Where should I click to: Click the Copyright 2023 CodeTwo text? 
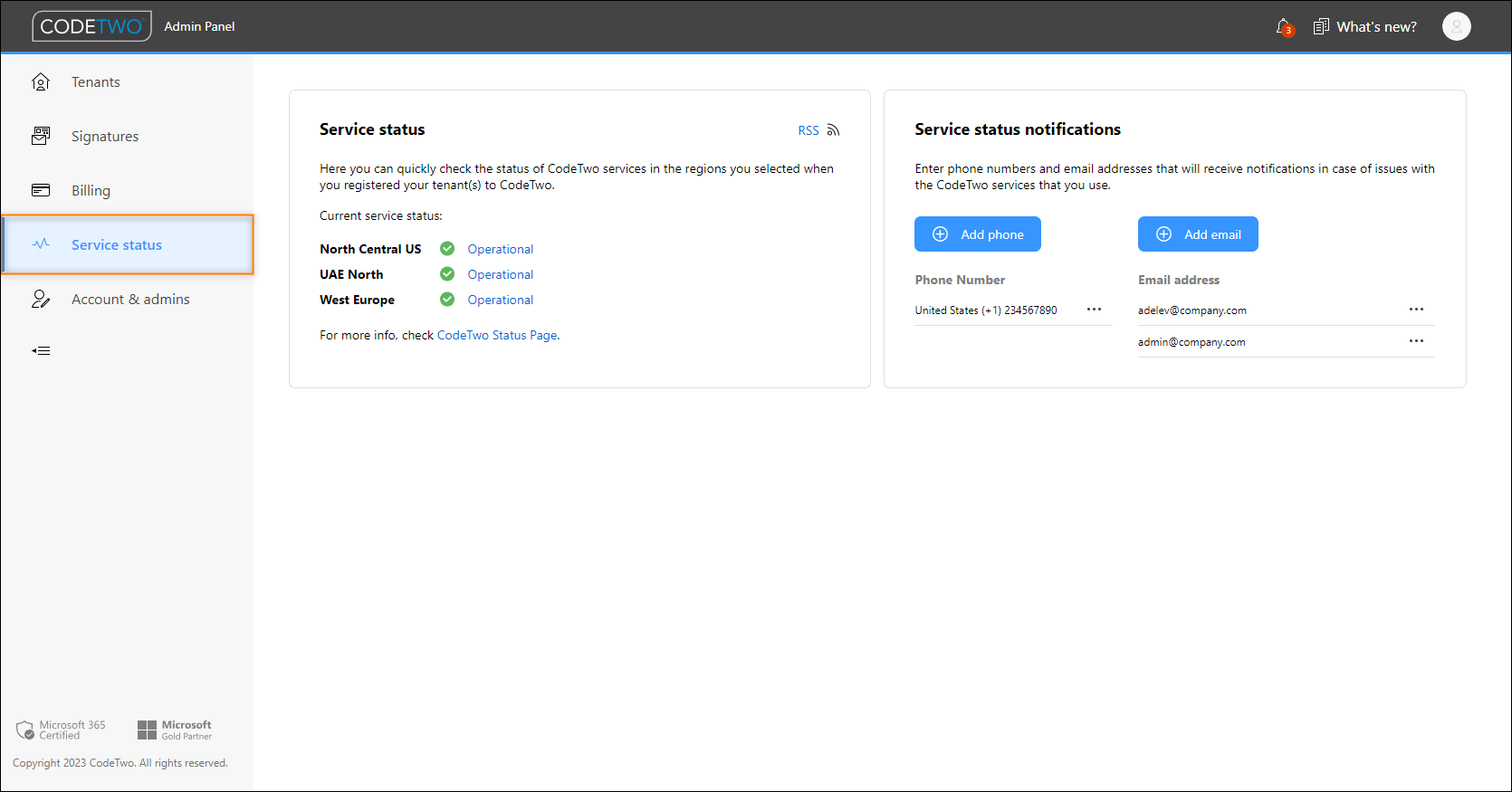coord(120,763)
